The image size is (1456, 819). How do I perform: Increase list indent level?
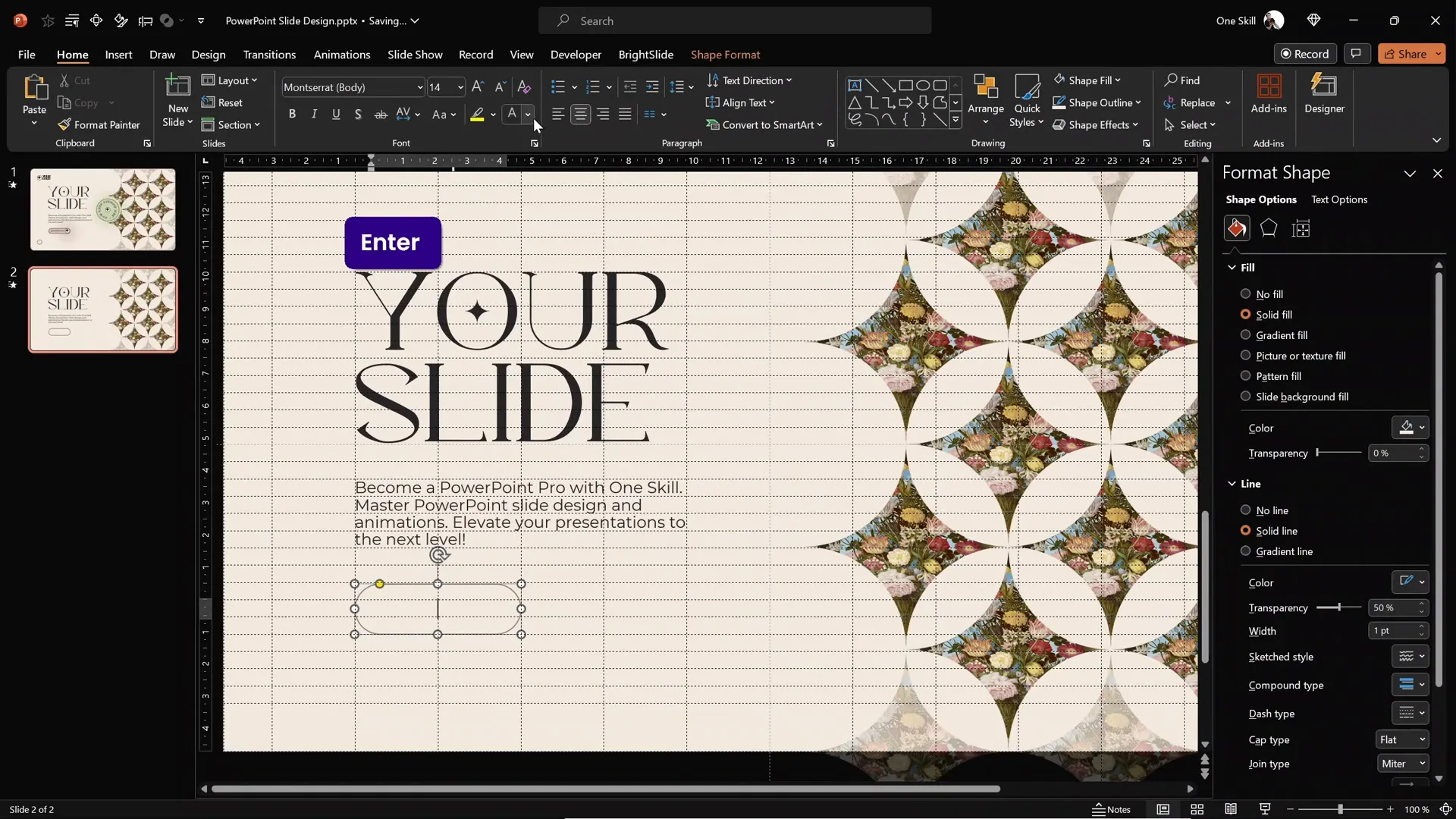pyautogui.click(x=652, y=86)
